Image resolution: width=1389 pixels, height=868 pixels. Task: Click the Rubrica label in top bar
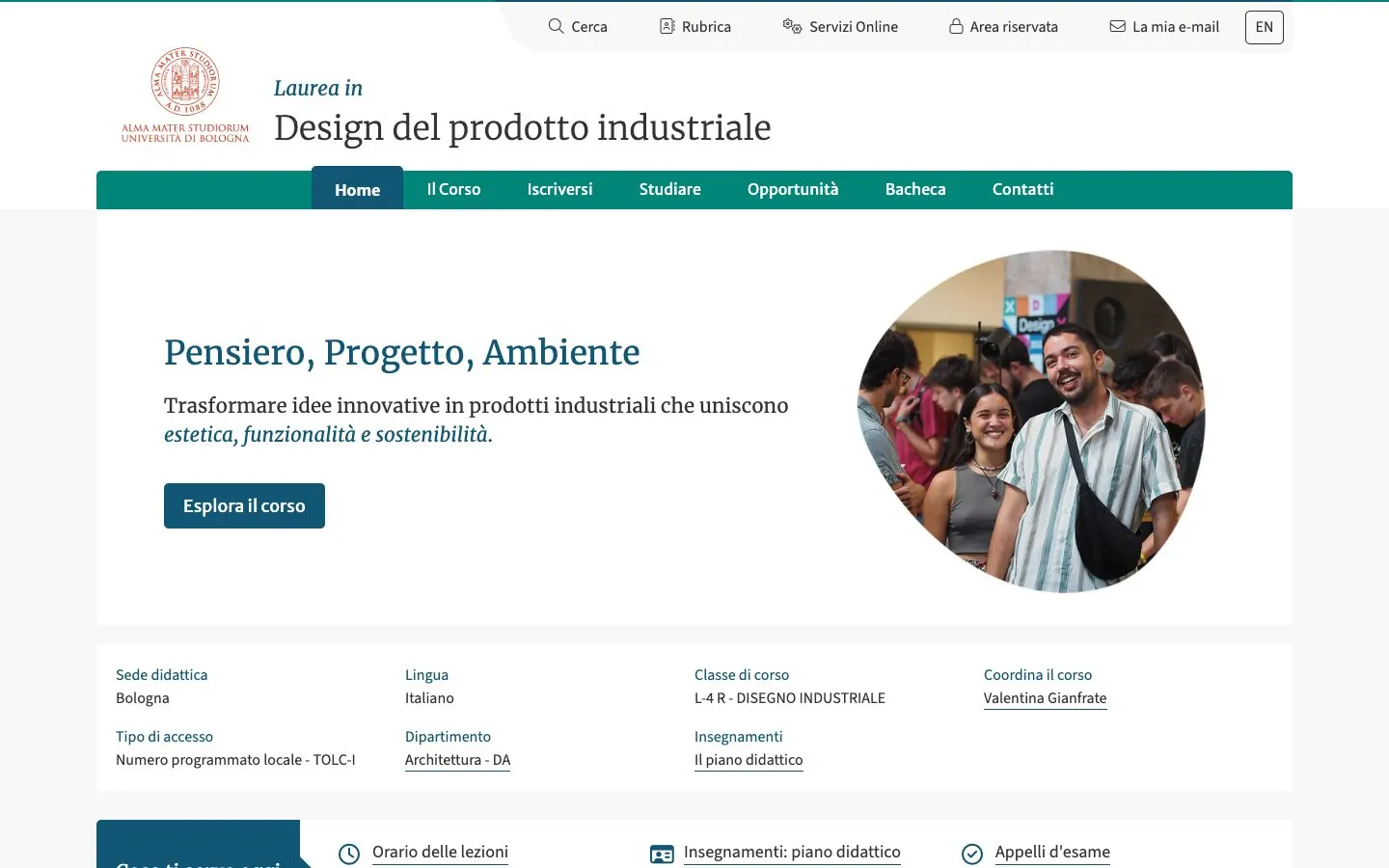coord(706,27)
